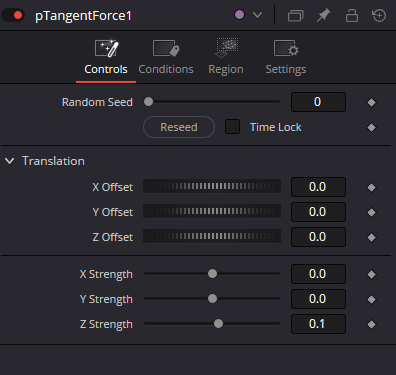Click the Y Offset thumbwheel

click(212, 211)
